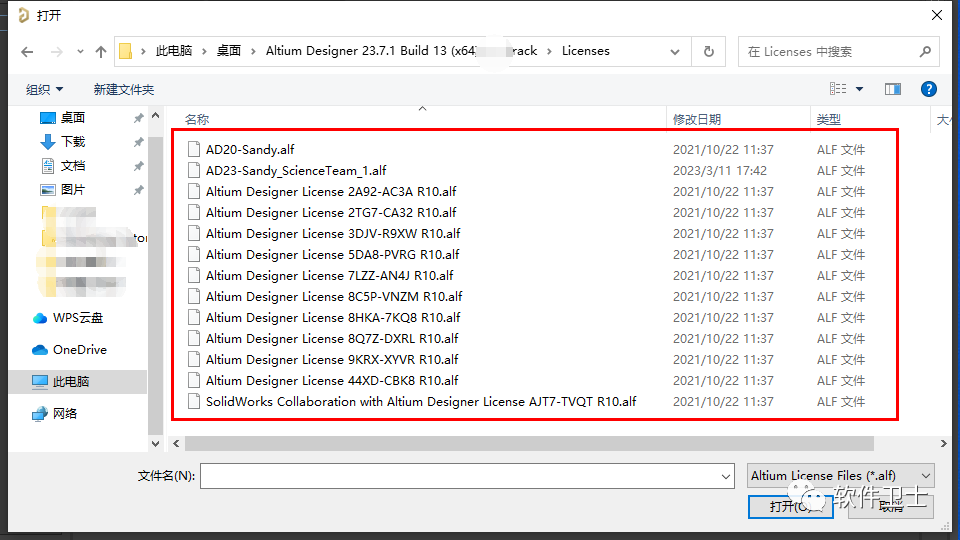This screenshot has height=540, width=960.
Task: Toggle the preview pane icon
Action: (x=893, y=89)
